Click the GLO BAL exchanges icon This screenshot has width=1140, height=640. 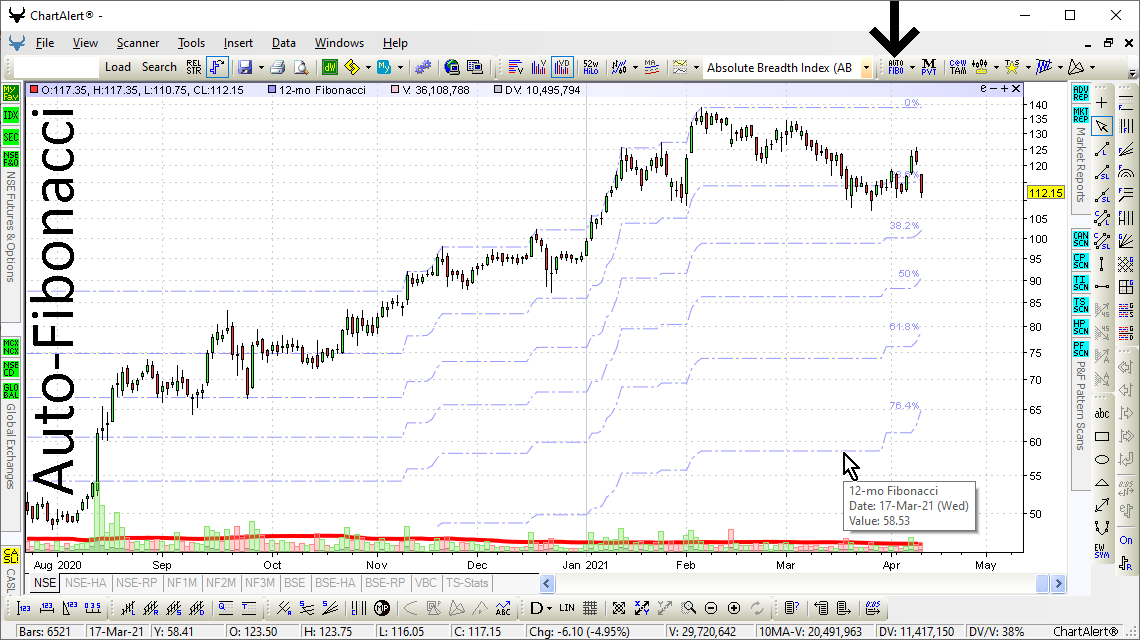click(11, 391)
